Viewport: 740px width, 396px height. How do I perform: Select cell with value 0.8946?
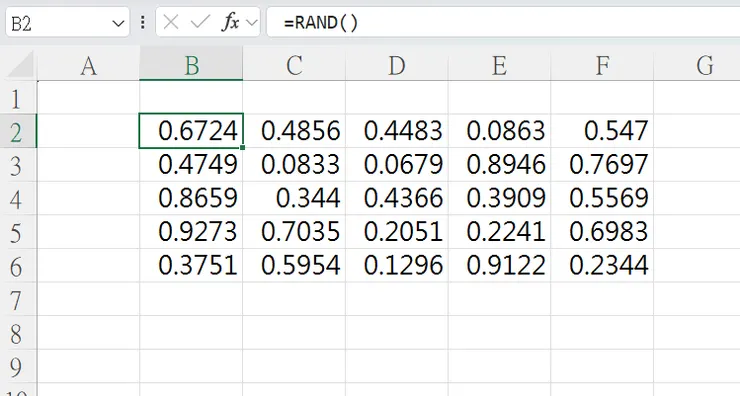499,165
